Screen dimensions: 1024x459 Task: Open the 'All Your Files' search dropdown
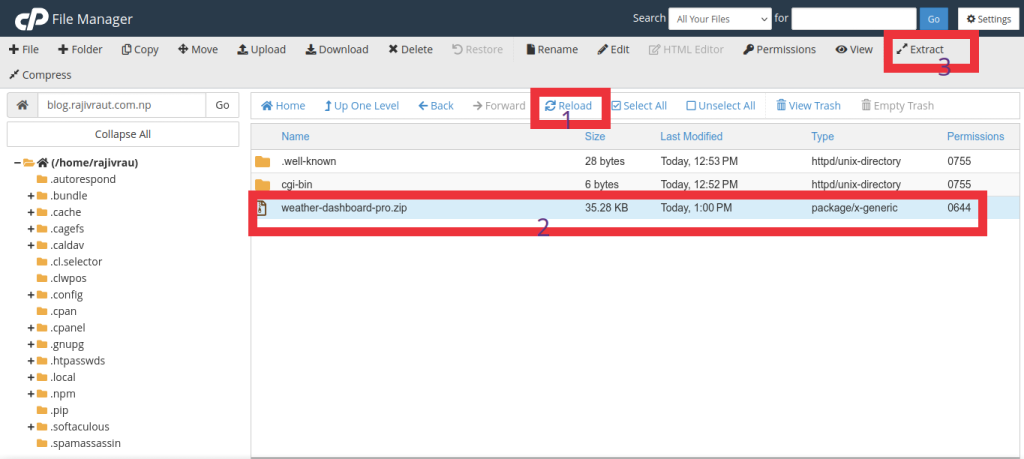click(x=720, y=19)
